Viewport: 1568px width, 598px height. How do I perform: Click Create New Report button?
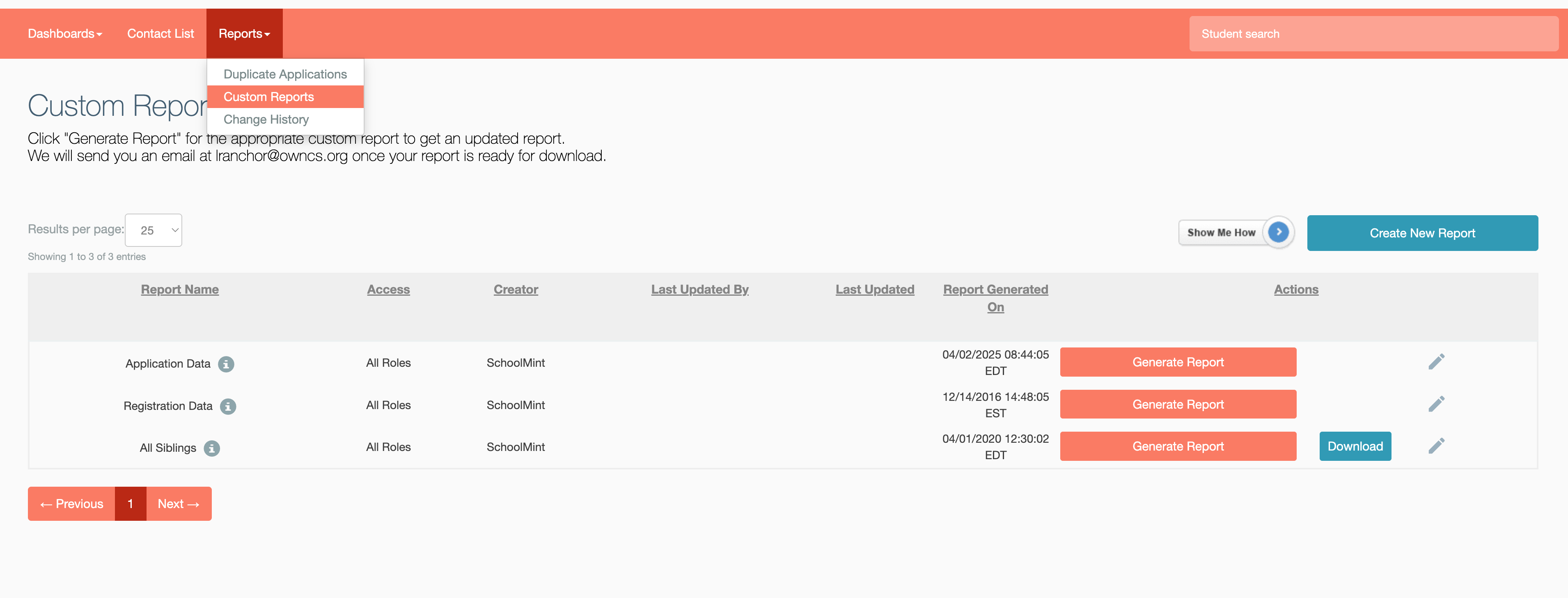click(1422, 233)
